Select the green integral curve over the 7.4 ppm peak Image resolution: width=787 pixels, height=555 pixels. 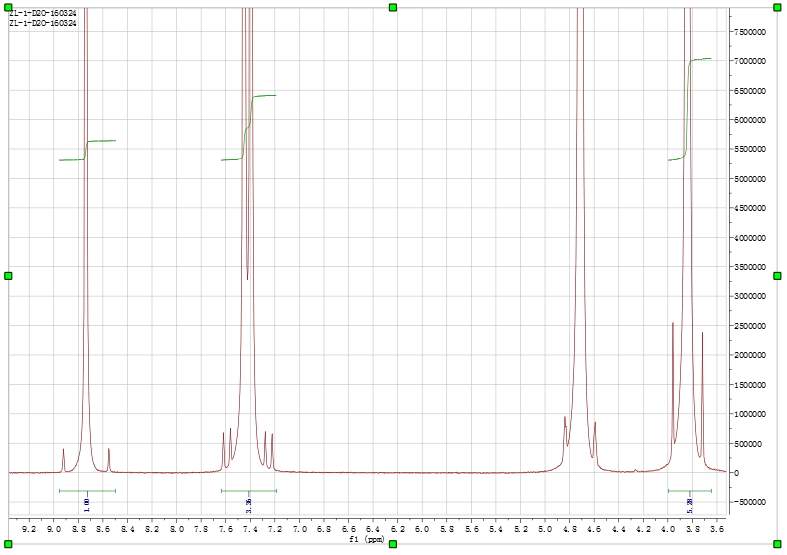[248, 127]
